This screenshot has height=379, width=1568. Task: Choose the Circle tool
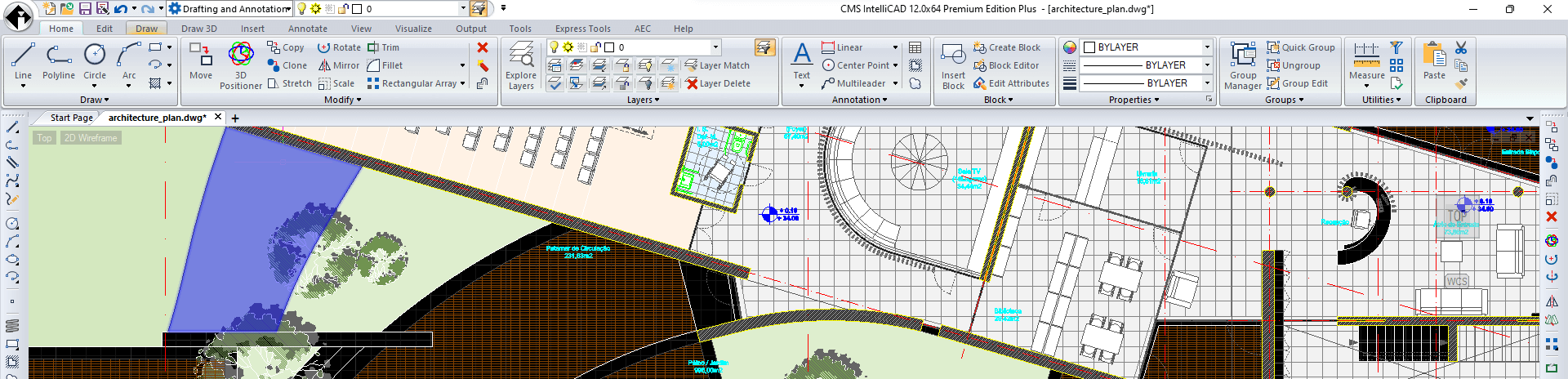95,62
